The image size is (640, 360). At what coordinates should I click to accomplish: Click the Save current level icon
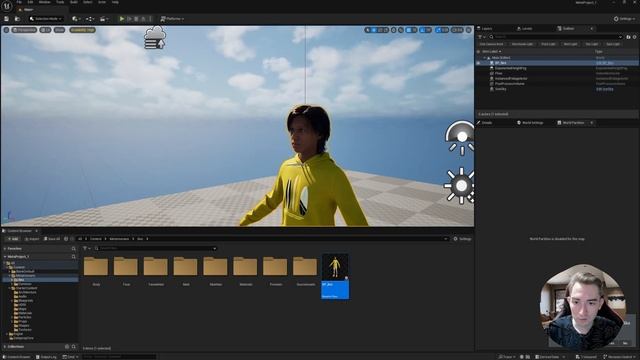[7, 19]
